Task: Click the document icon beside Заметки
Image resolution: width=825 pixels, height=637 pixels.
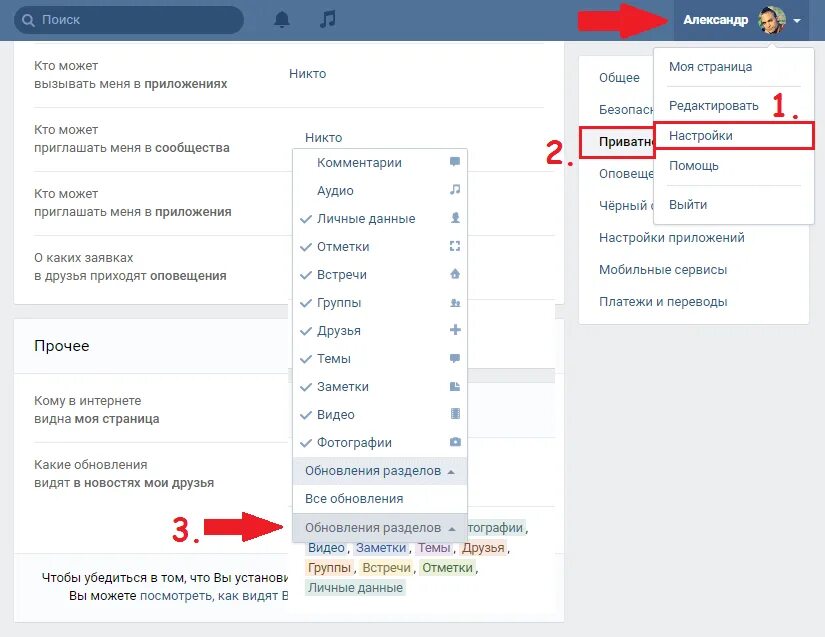Action: tap(455, 387)
